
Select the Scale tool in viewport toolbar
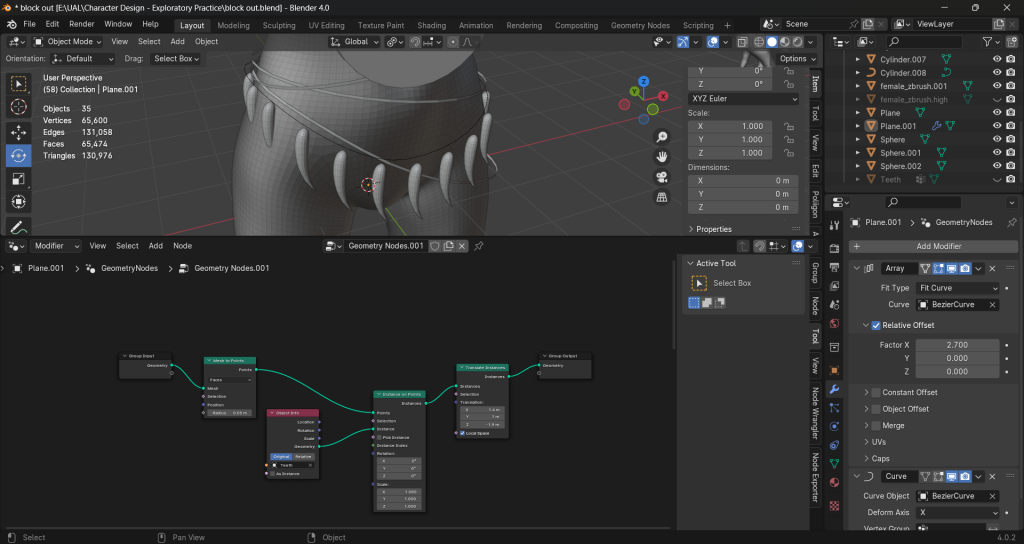click(x=18, y=179)
